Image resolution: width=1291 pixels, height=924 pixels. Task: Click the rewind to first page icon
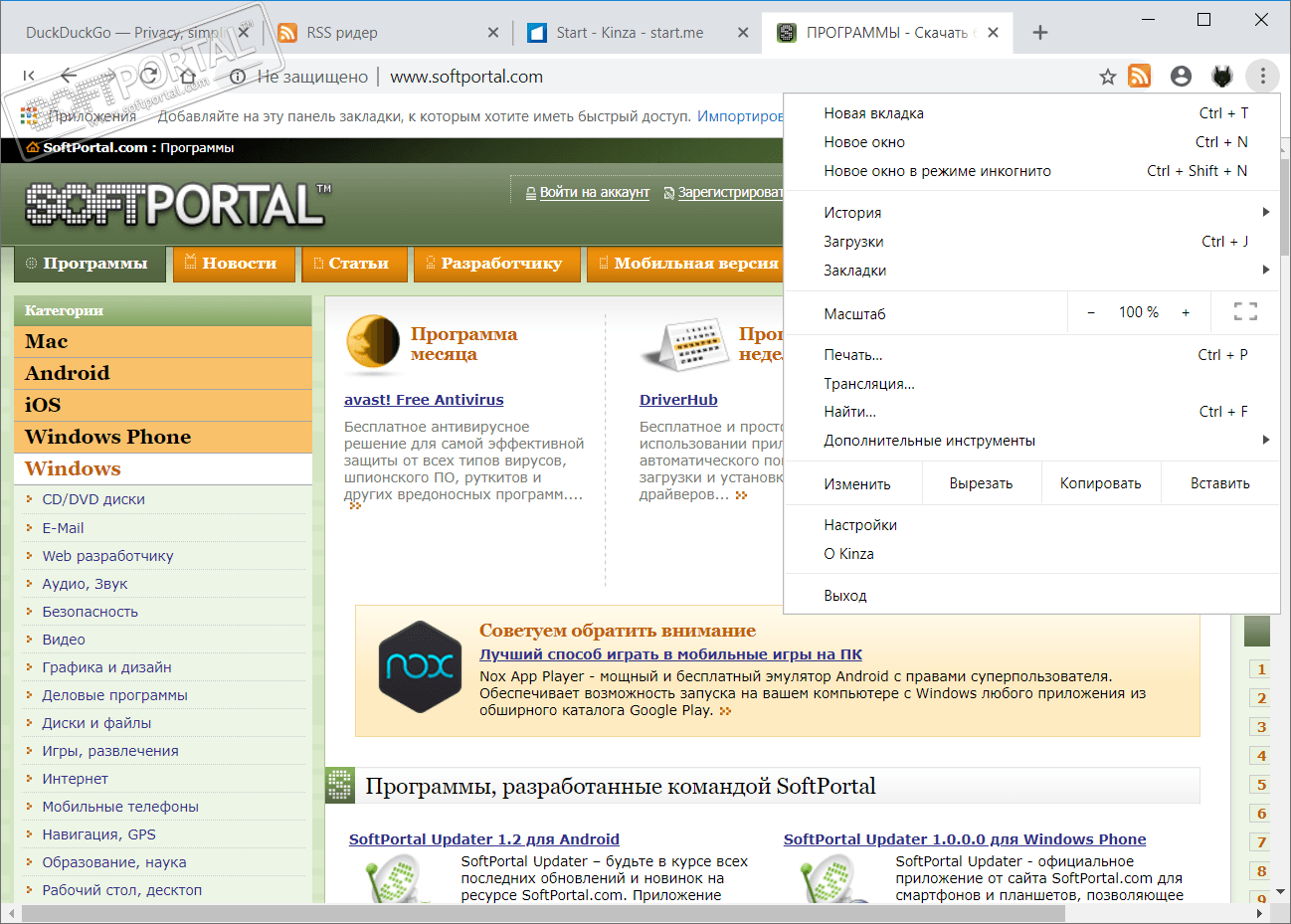point(29,76)
